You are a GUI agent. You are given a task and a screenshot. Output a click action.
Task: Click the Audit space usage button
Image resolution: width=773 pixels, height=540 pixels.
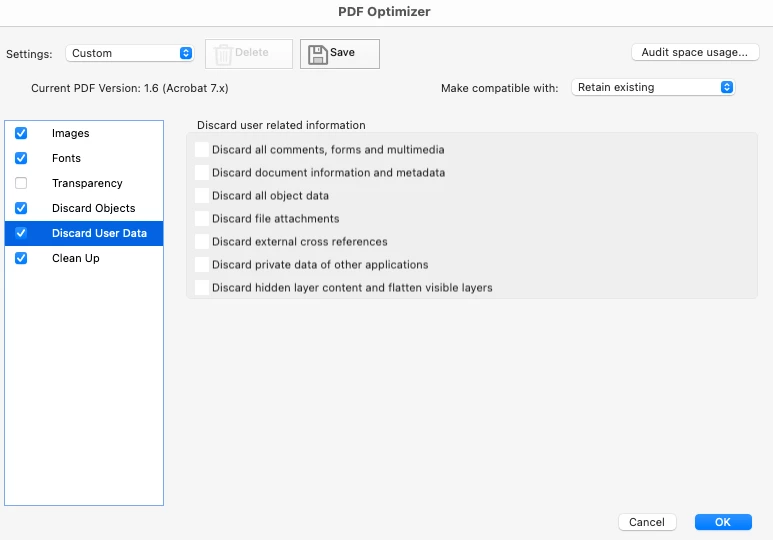point(694,53)
